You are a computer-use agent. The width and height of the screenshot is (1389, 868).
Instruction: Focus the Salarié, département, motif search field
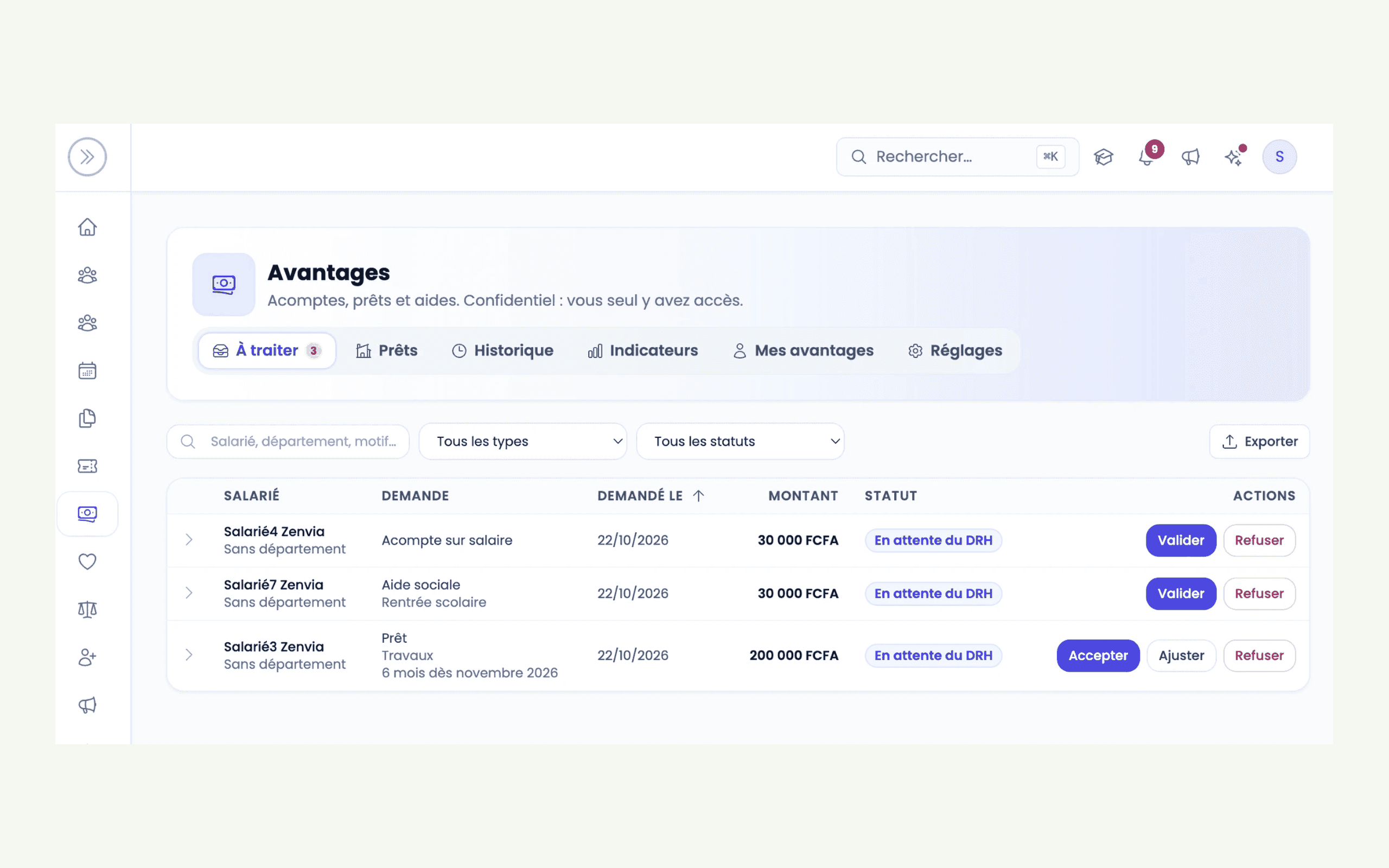pos(288,442)
